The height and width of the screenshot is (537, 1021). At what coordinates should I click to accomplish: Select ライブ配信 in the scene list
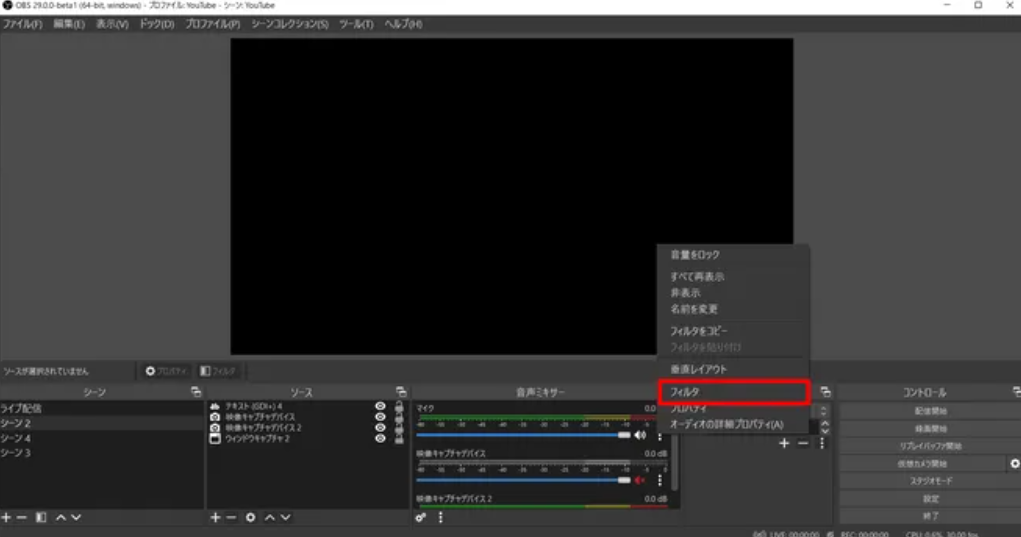[x=22, y=408]
